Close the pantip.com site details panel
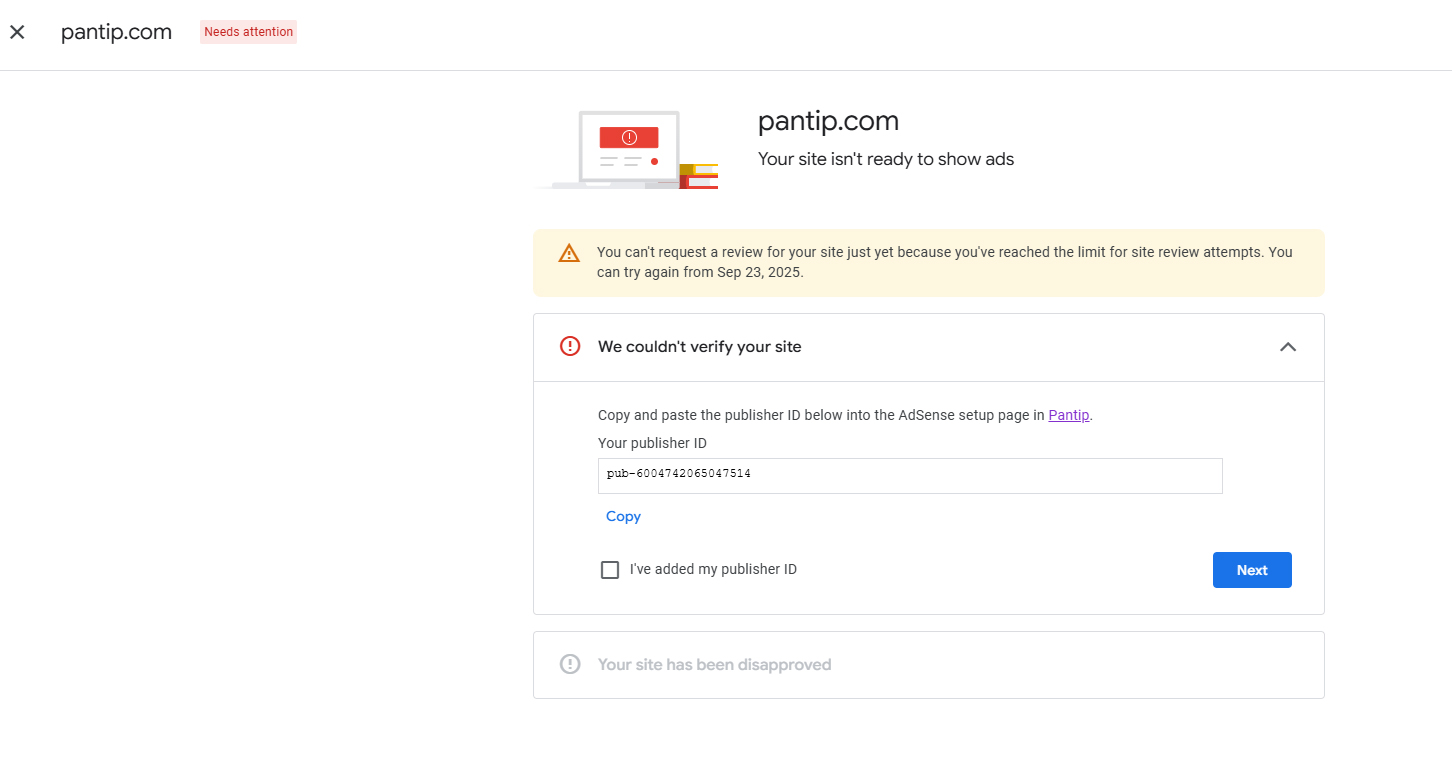 (17, 32)
